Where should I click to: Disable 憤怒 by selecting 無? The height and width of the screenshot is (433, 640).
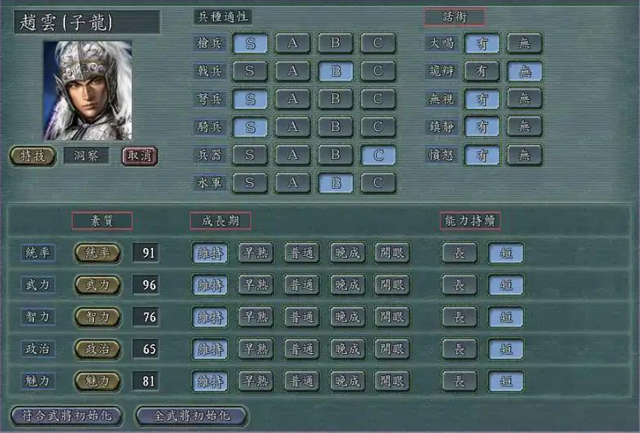coord(524,155)
